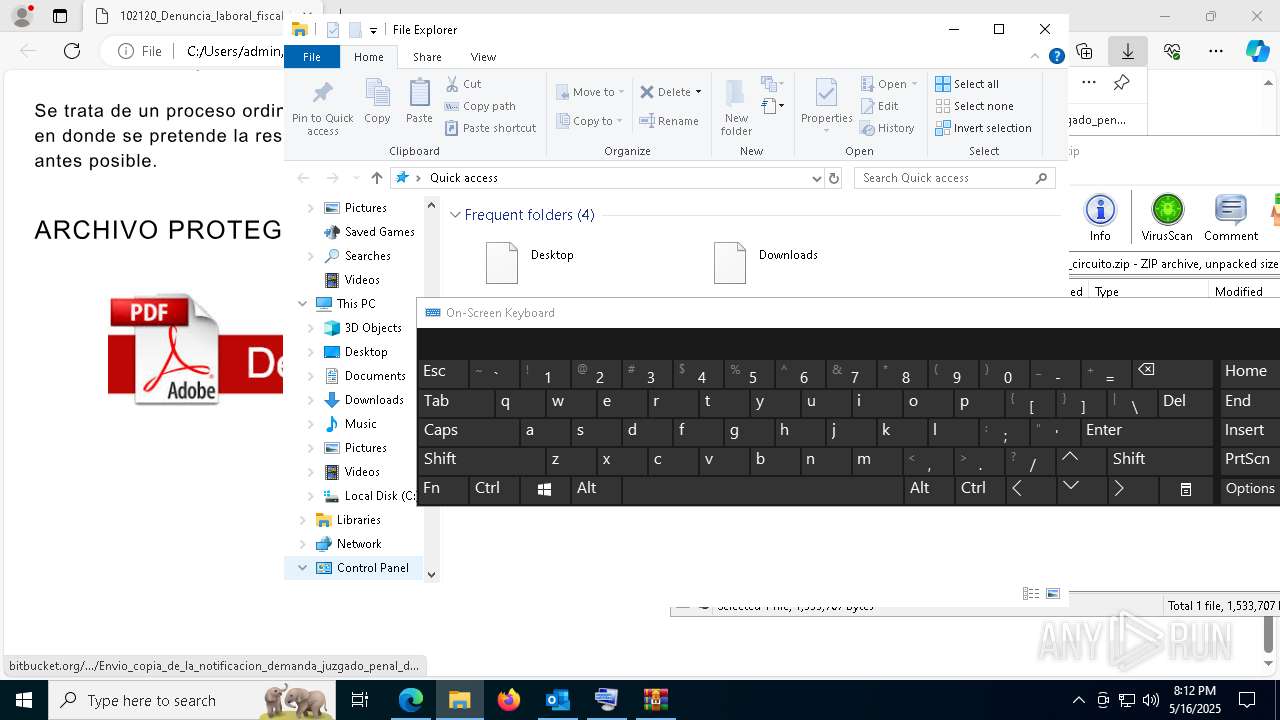Expand the Libraries tree node
The height and width of the screenshot is (720, 1280).
[x=303, y=520]
